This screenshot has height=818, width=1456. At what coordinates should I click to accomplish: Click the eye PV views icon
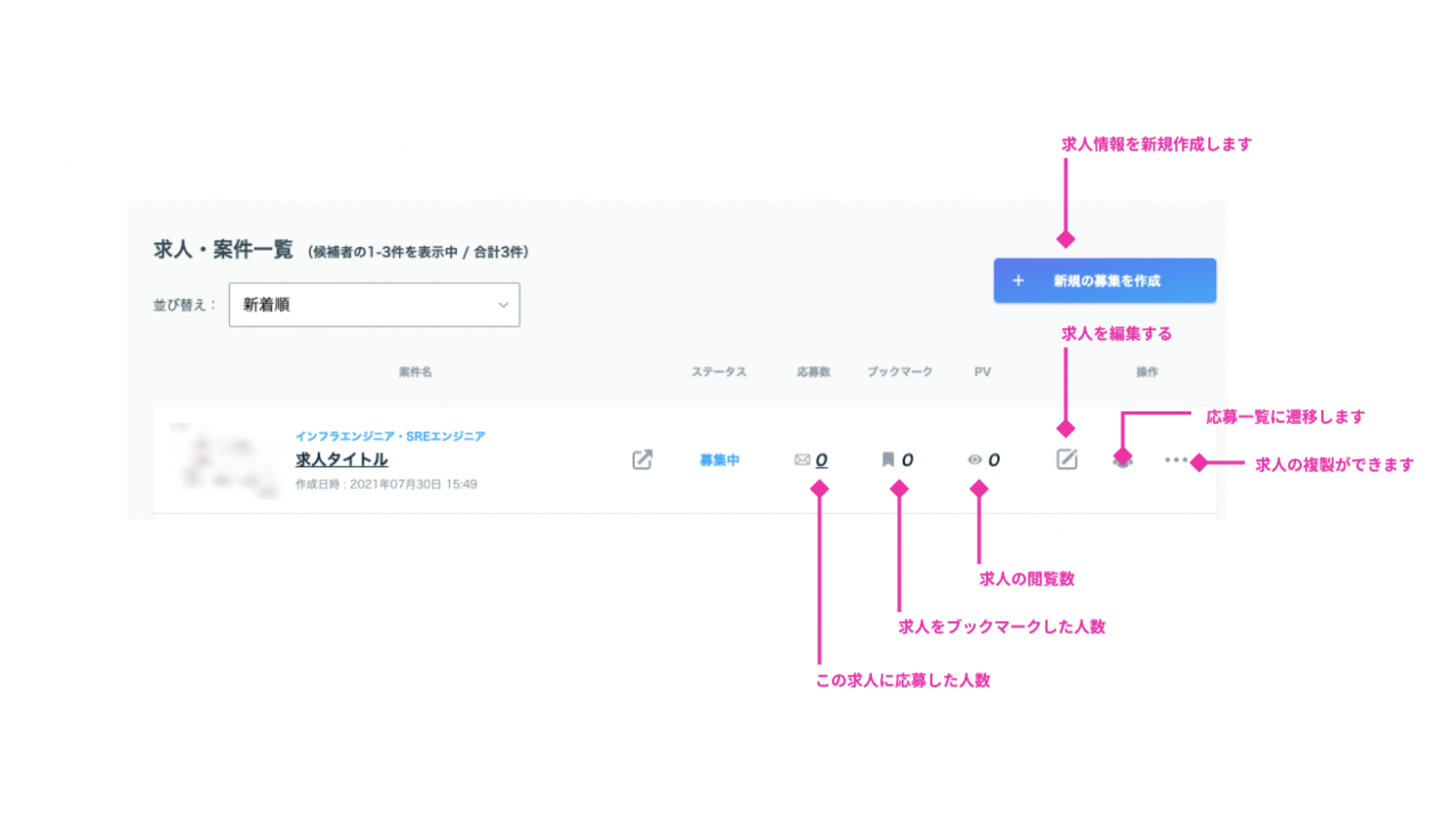[x=974, y=460]
